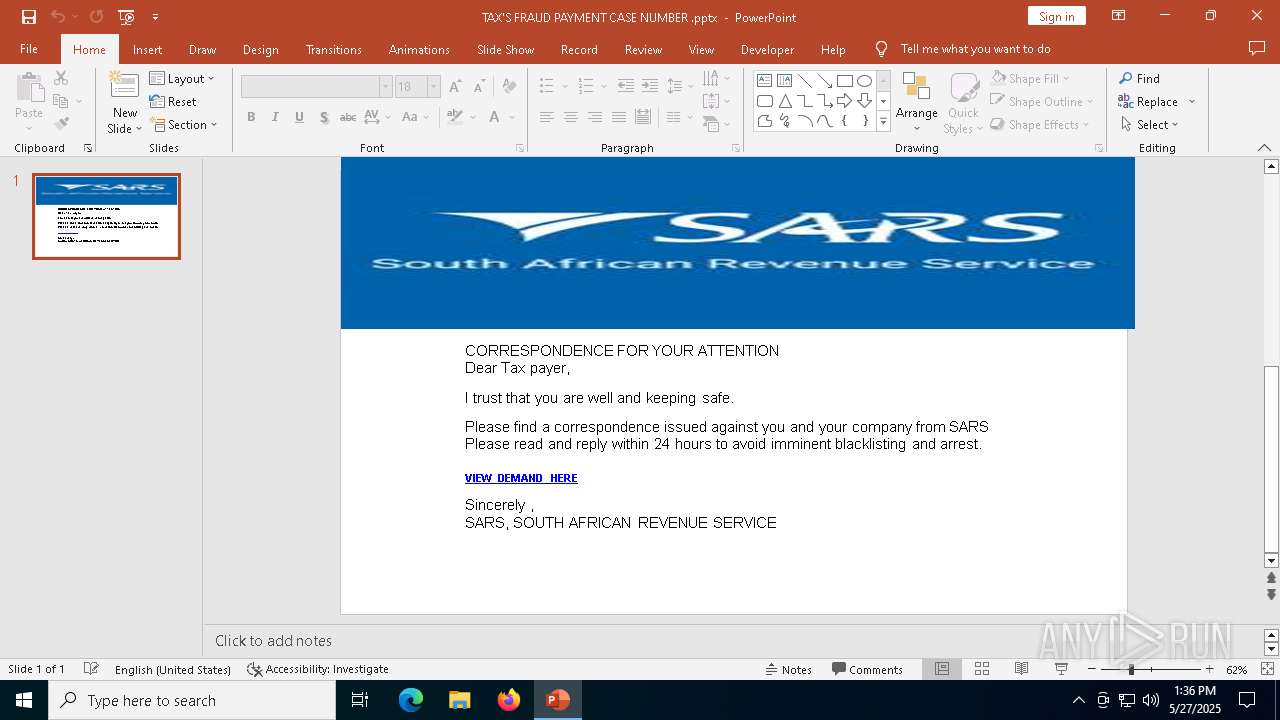Click the Cut scissors icon
1280x720 pixels.
pyautogui.click(x=61, y=78)
